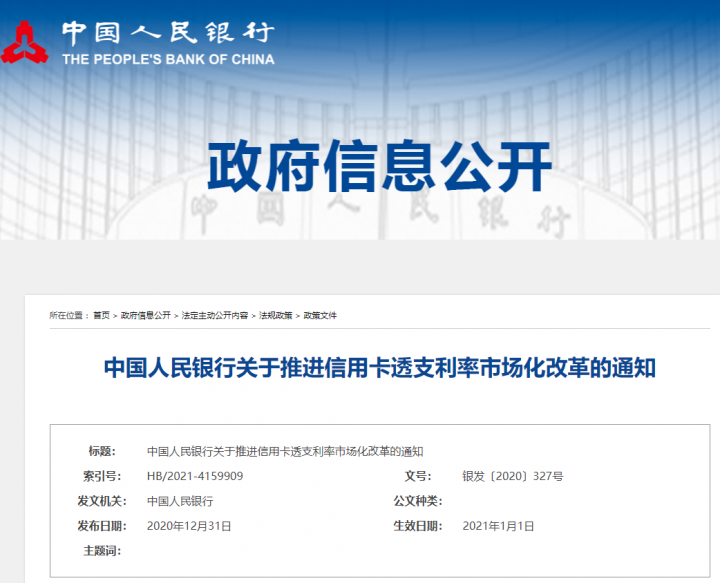Open the 法规政策 breadcrumb link
Viewport: 720px width, 583px height.
click(276, 315)
